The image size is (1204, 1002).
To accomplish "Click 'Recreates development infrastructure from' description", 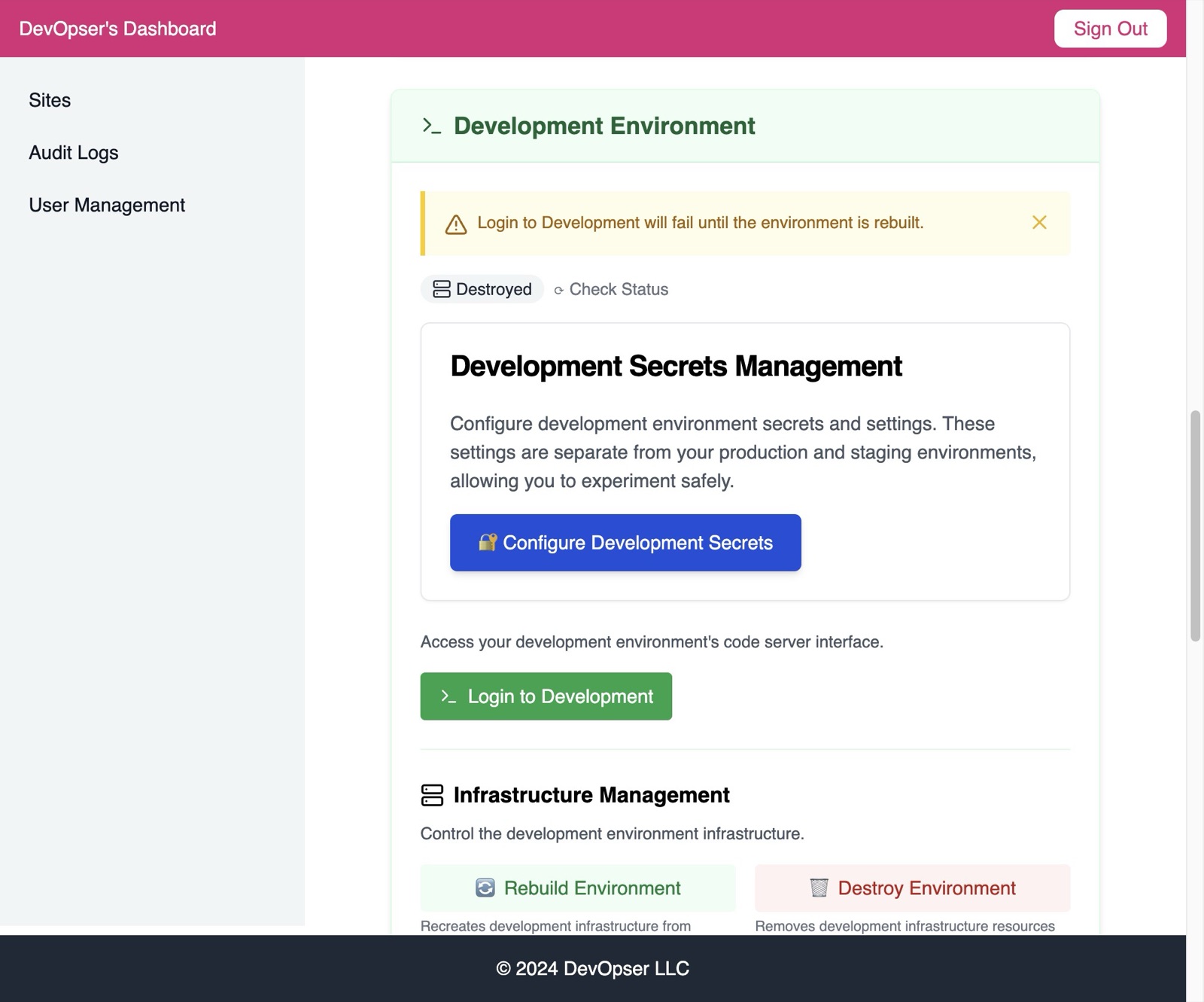I will coord(555,926).
